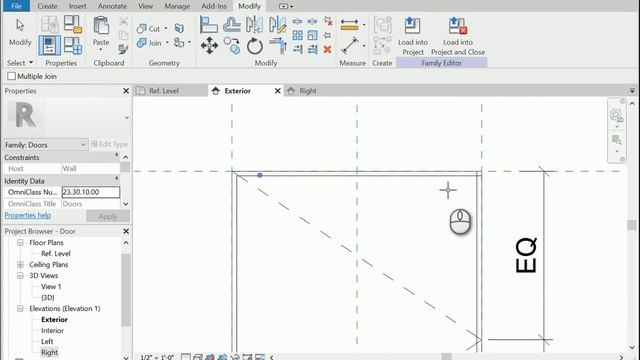Click the Edit Type button
640x360 pixels.
point(109,144)
